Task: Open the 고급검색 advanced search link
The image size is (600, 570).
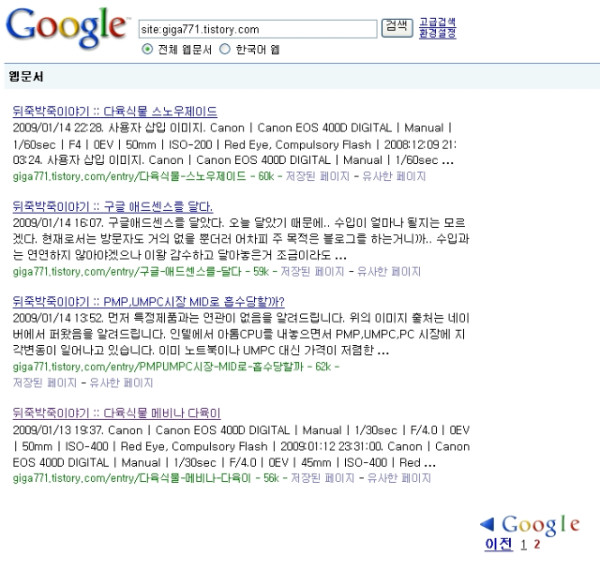Action: [437, 22]
